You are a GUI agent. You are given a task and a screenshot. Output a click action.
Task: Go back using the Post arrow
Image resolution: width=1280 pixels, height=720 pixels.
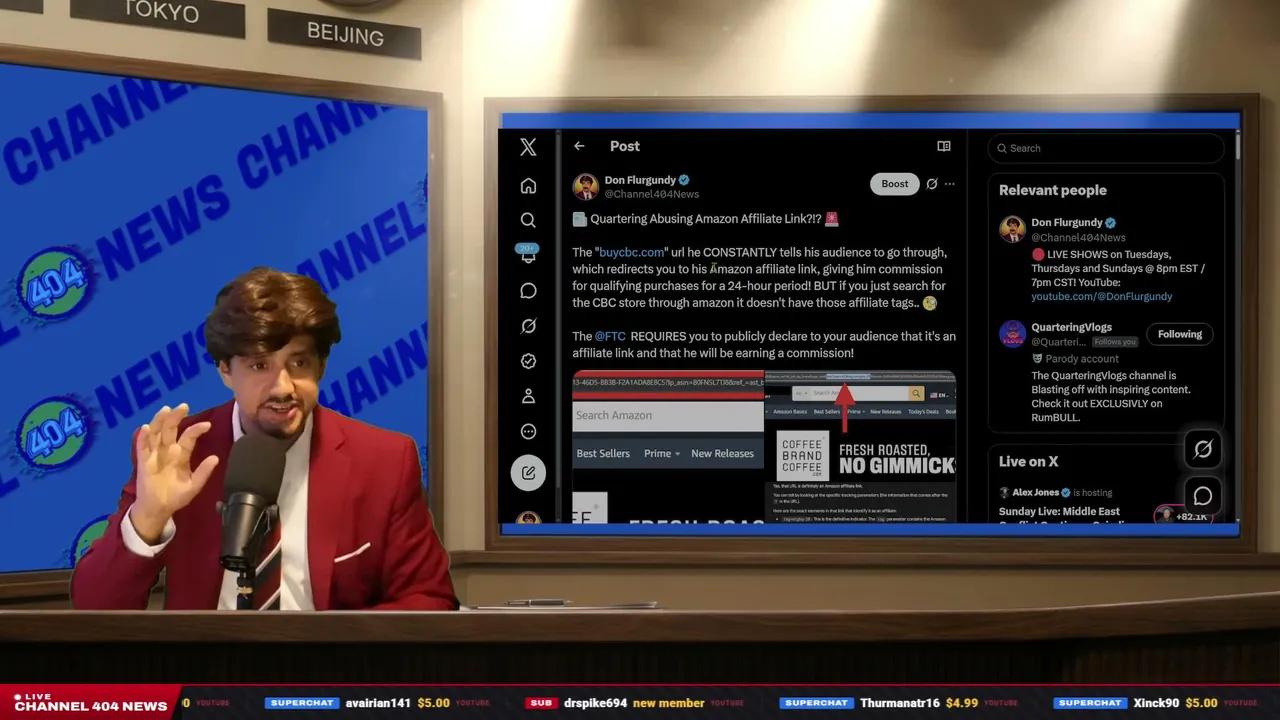(x=579, y=146)
